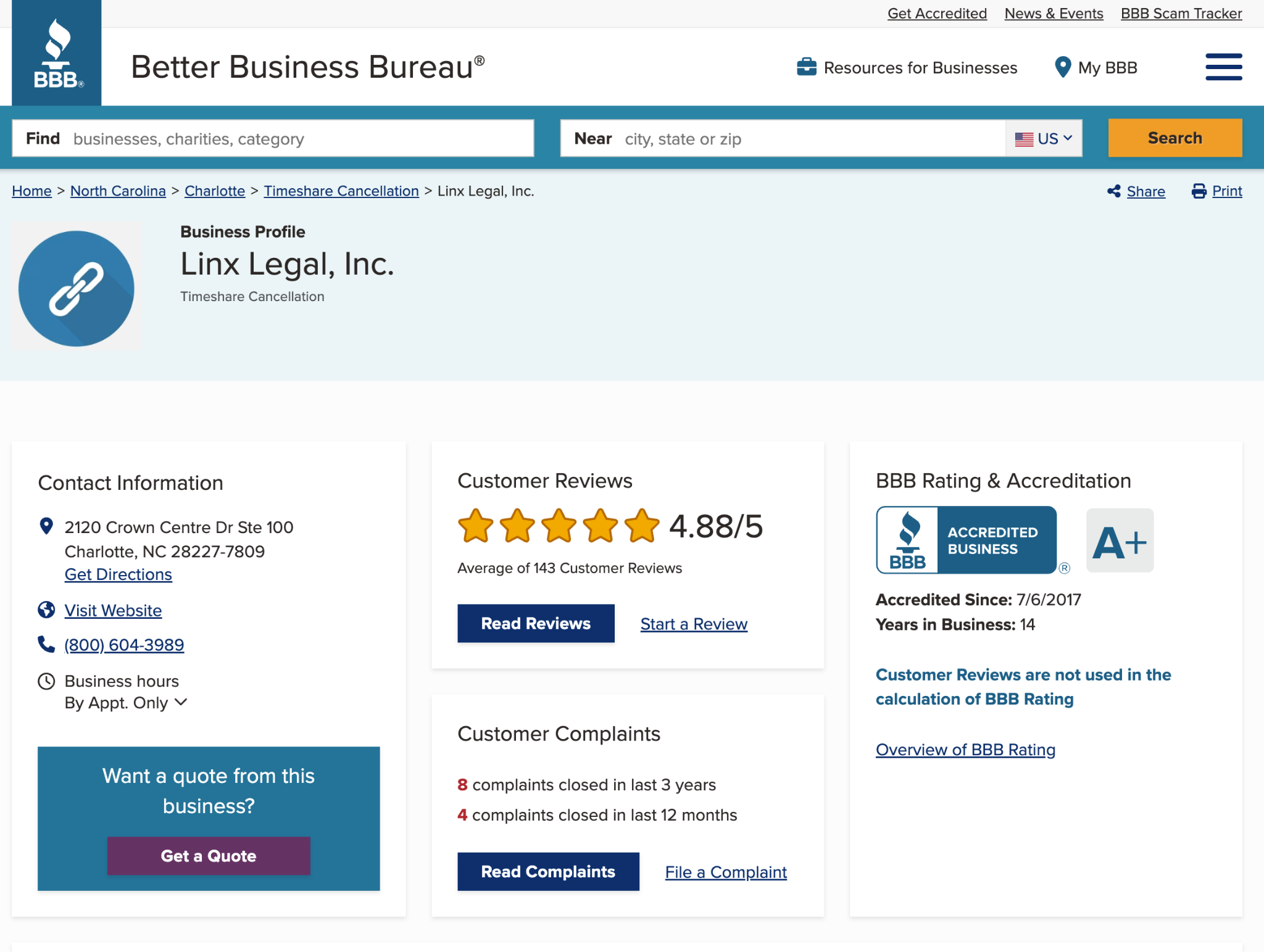The image size is (1264, 952).
Task: Click the Share icon
Action: click(1113, 191)
